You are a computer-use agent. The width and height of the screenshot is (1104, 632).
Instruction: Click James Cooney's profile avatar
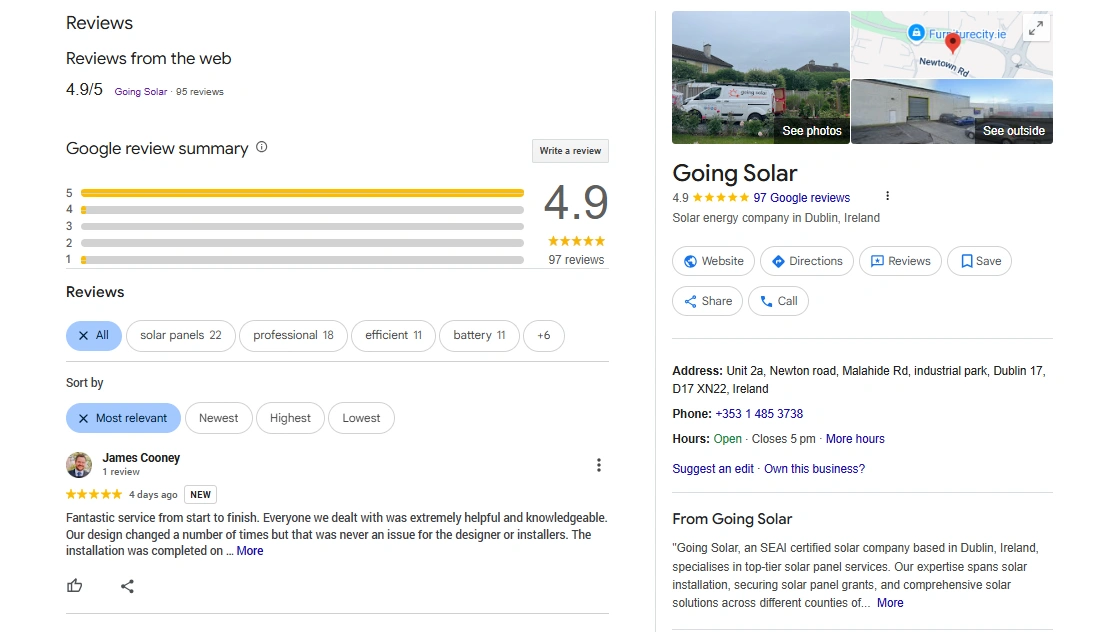coord(79,465)
